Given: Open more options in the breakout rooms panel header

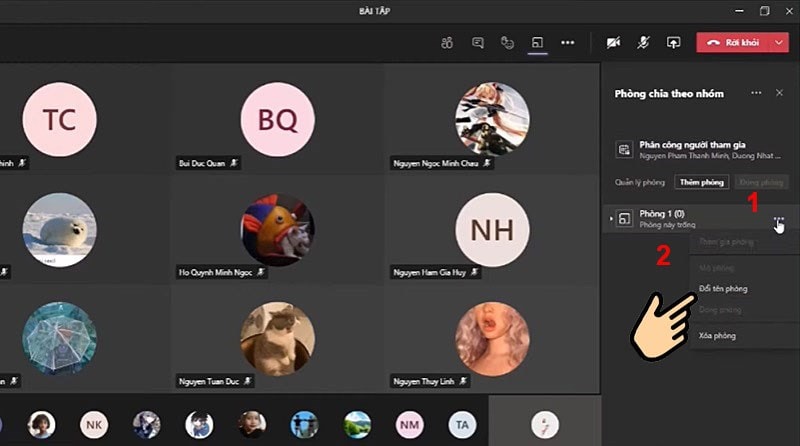Looking at the screenshot, I should point(756,93).
